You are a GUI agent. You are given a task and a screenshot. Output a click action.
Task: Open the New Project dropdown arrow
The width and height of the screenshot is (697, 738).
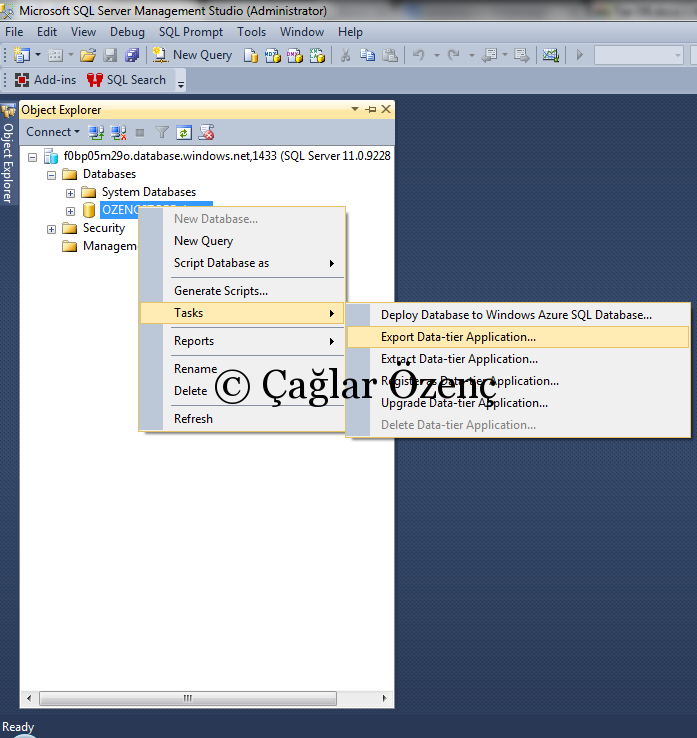pos(38,55)
